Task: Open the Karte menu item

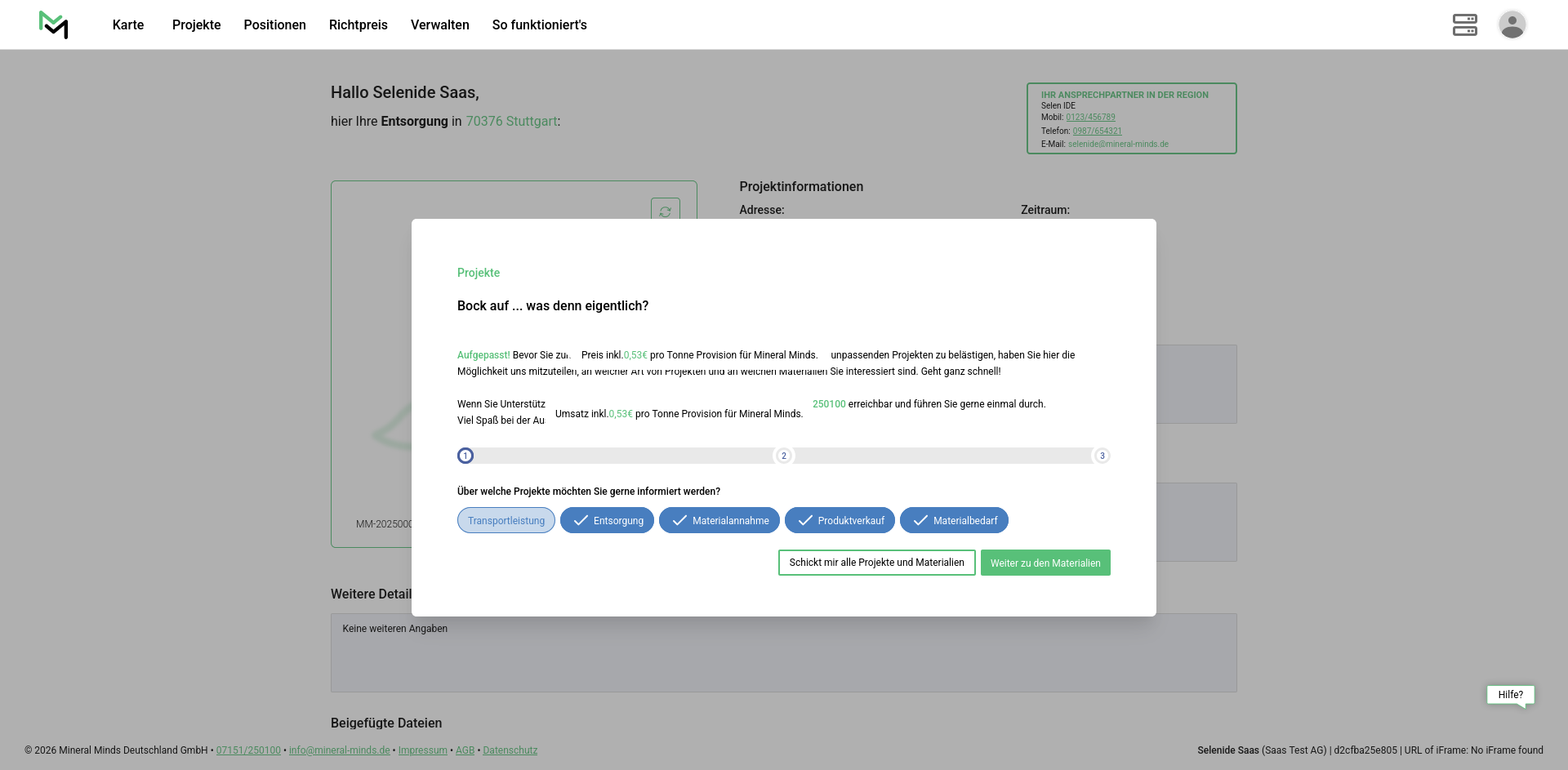Action: pyautogui.click(x=128, y=25)
